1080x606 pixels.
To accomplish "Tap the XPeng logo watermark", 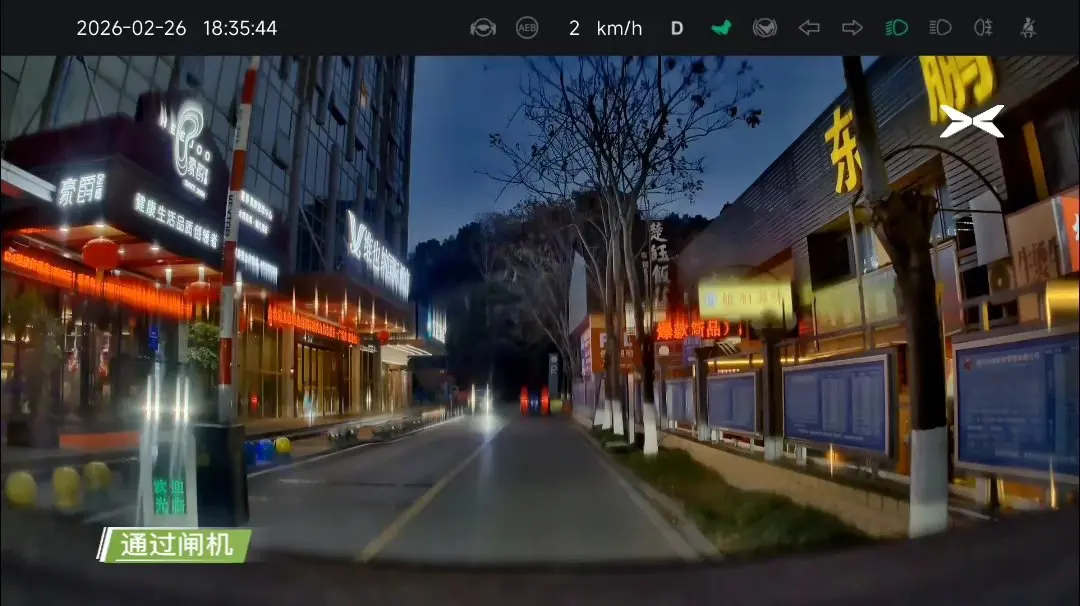I will [971, 121].
